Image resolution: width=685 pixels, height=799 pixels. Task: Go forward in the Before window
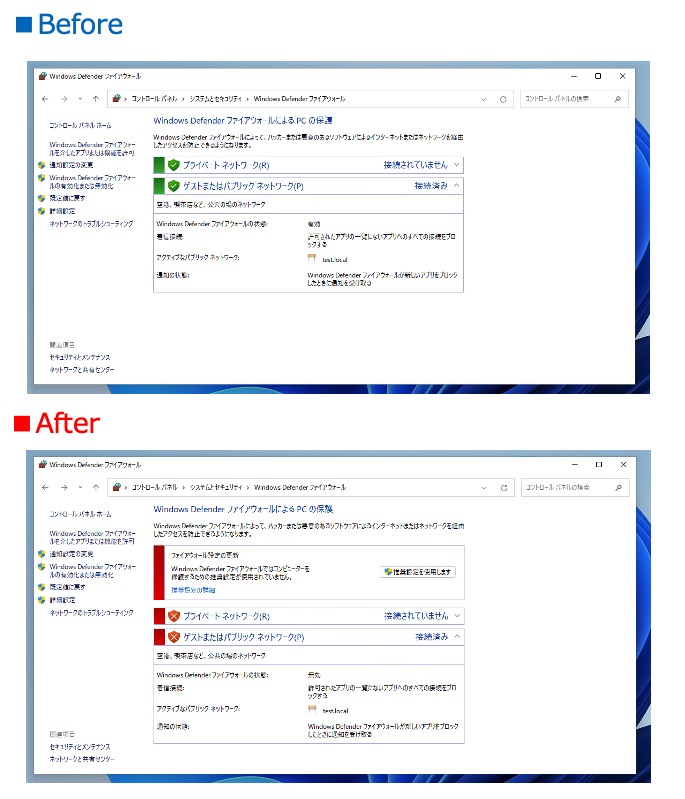point(64,99)
